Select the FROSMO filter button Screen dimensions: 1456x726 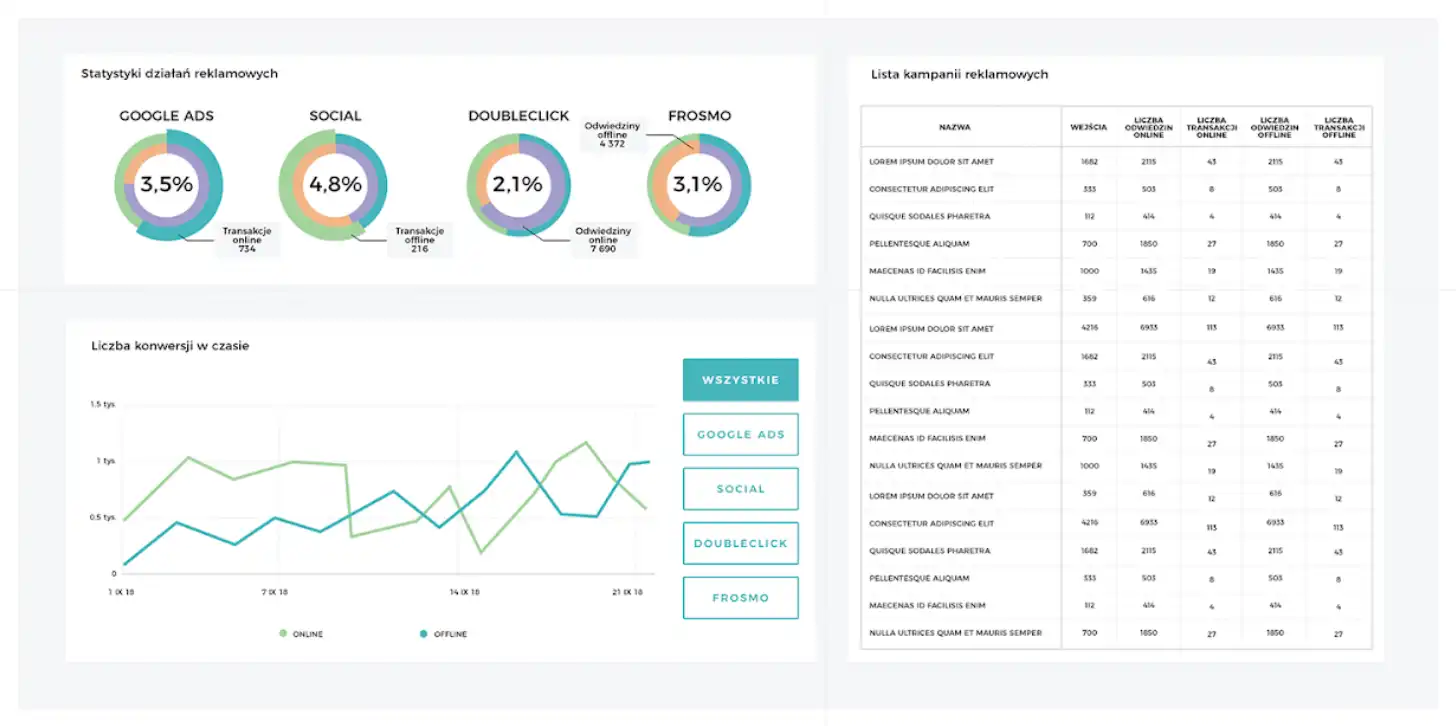pos(741,598)
